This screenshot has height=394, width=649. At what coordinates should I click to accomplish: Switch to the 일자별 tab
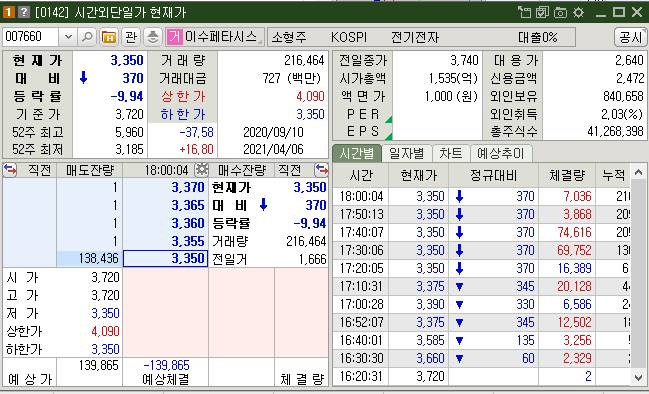(406, 154)
